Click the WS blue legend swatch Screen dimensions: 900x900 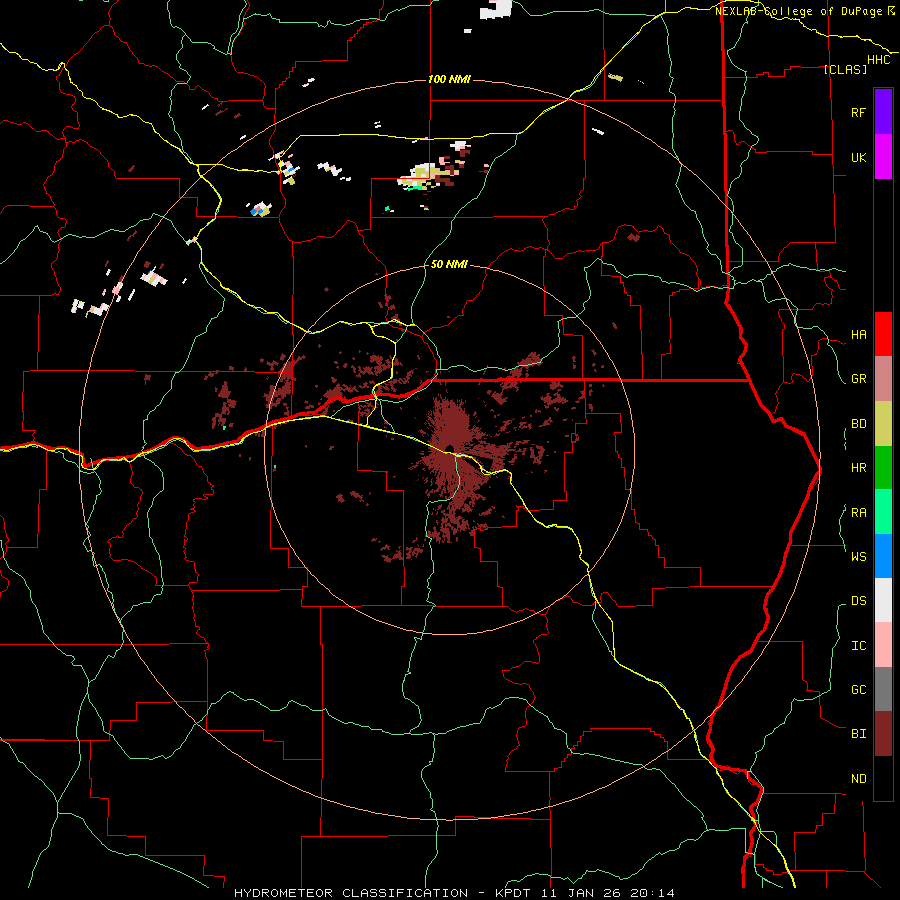[883, 556]
